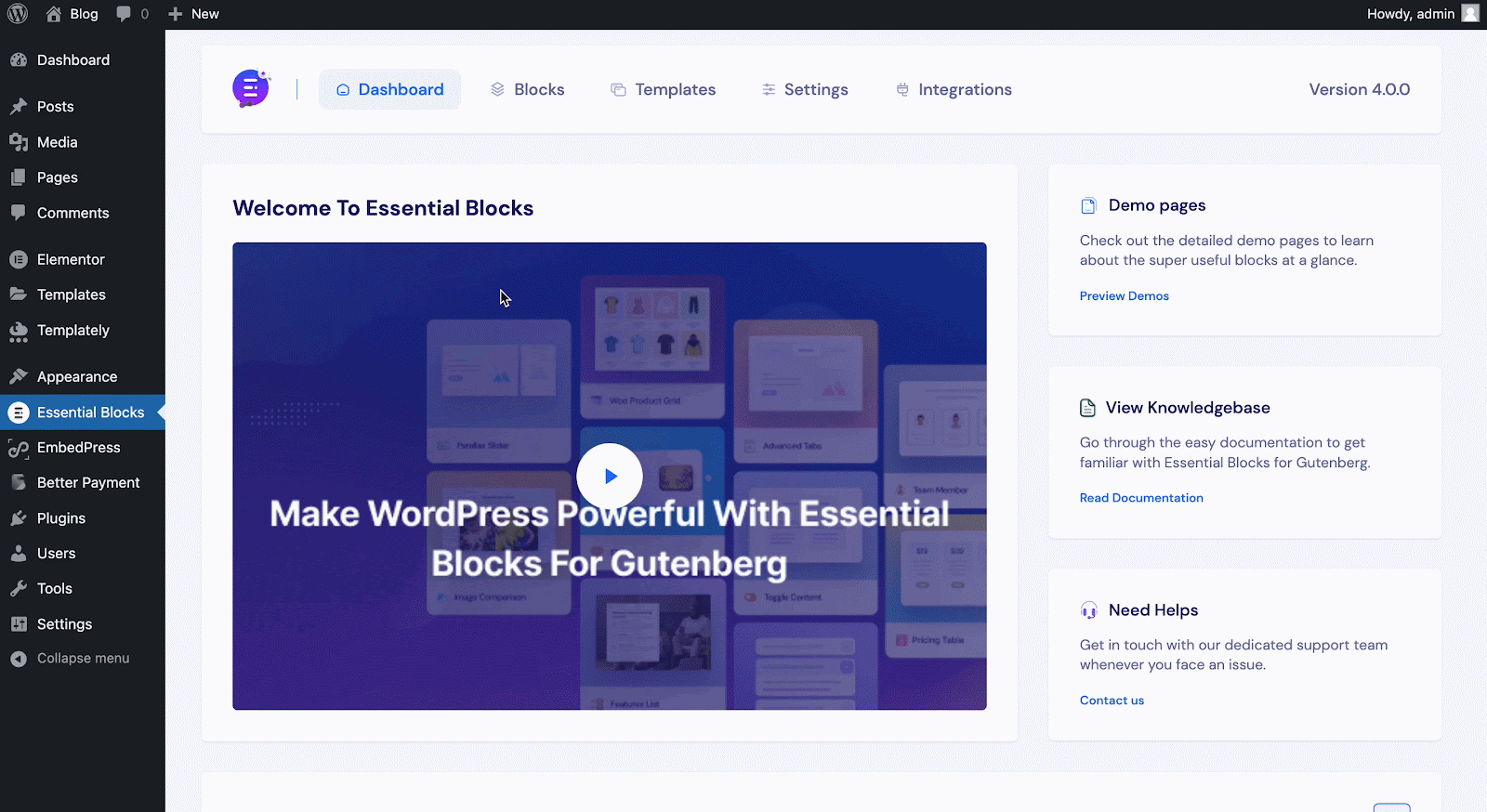The width and height of the screenshot is (1487, 812).
Task: Click the Pages icon in sidebar
Action: coord(19,177)
